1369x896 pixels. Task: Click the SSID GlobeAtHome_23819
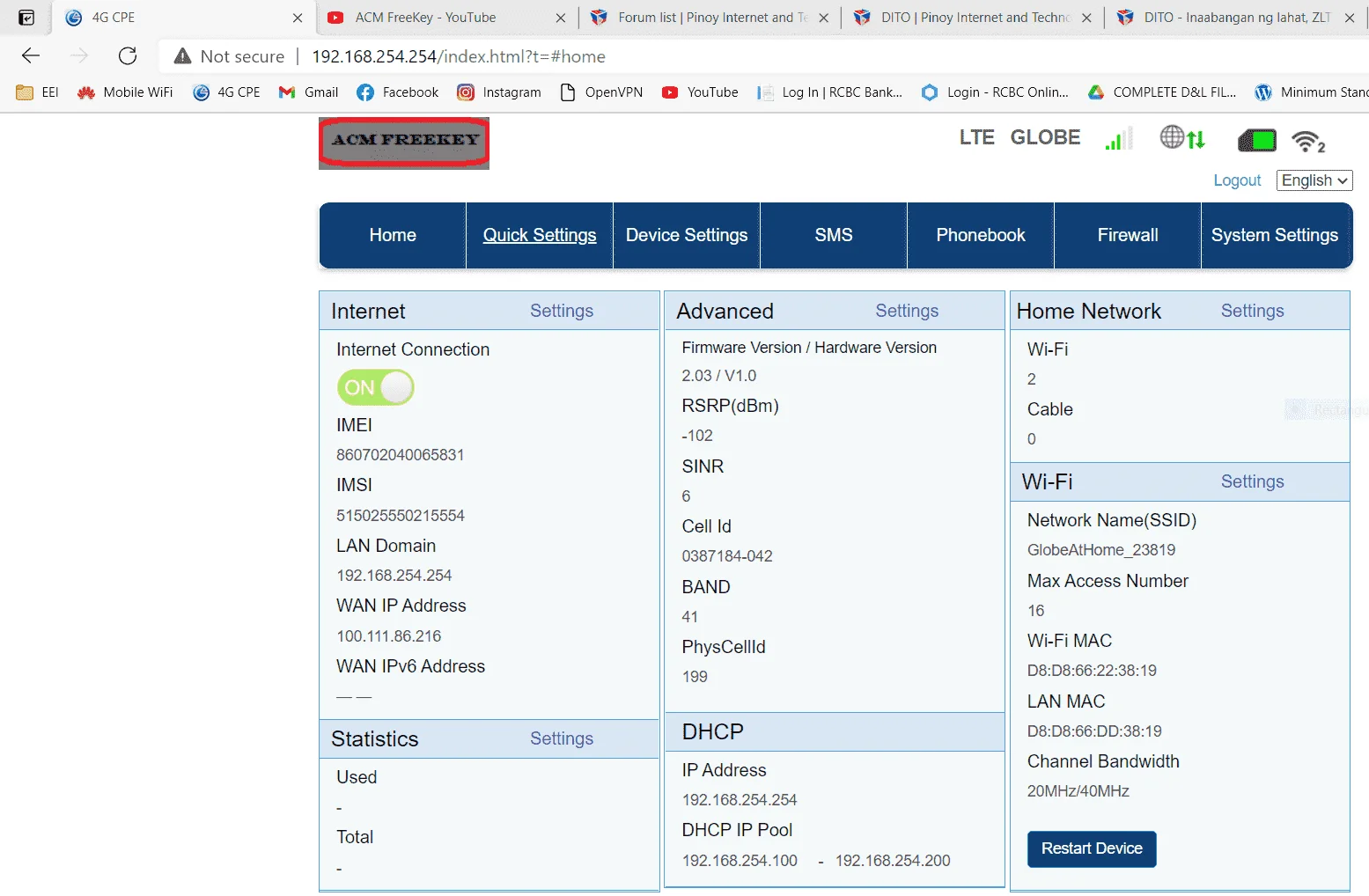click(x=1101, y=550)
